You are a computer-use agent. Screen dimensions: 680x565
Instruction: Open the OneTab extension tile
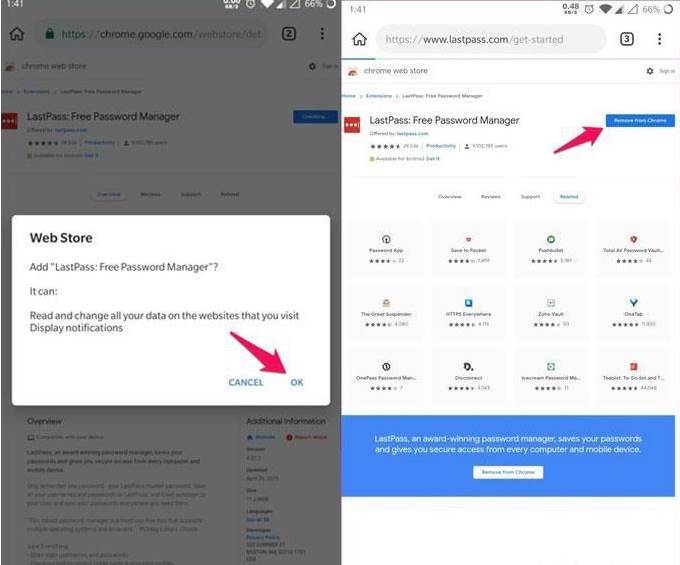tap(634, 312)
